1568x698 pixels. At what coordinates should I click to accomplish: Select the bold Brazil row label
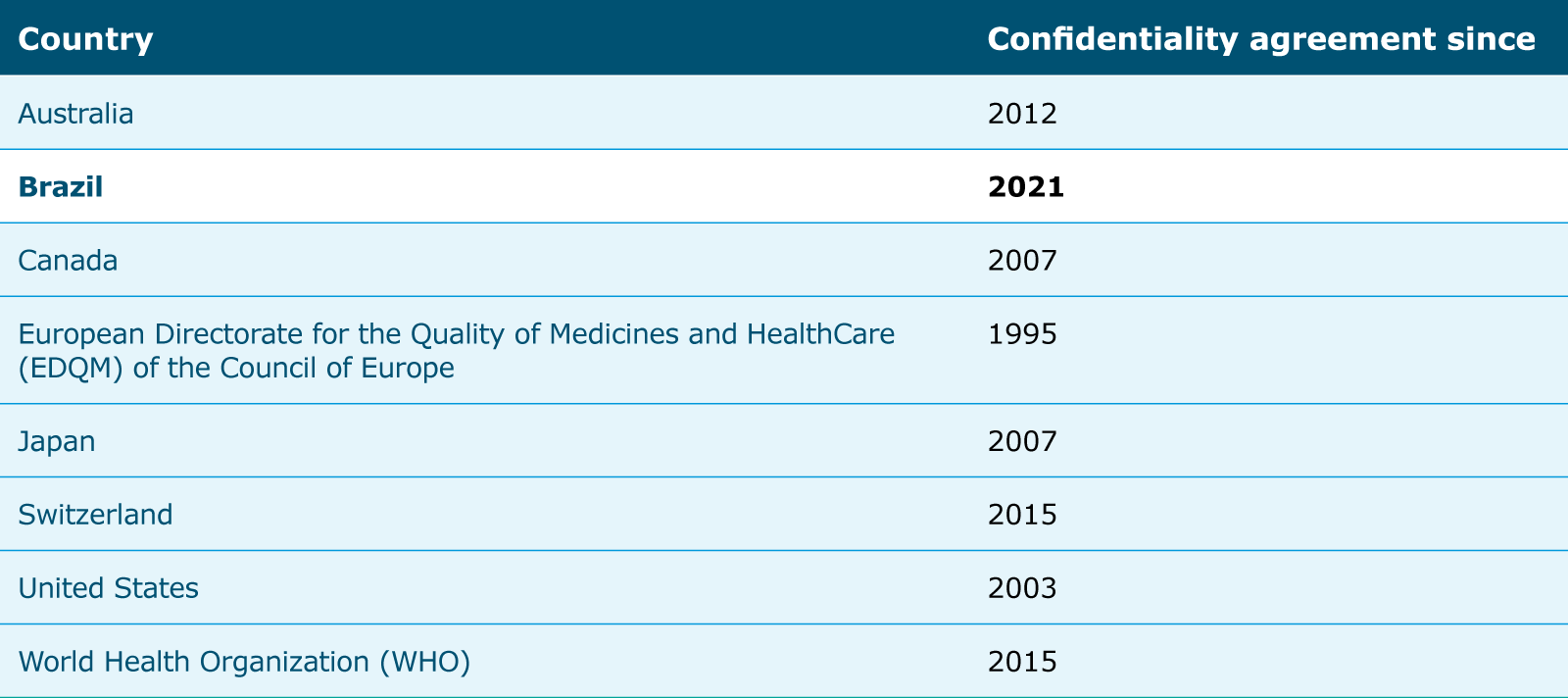click(x=61, y=187)
